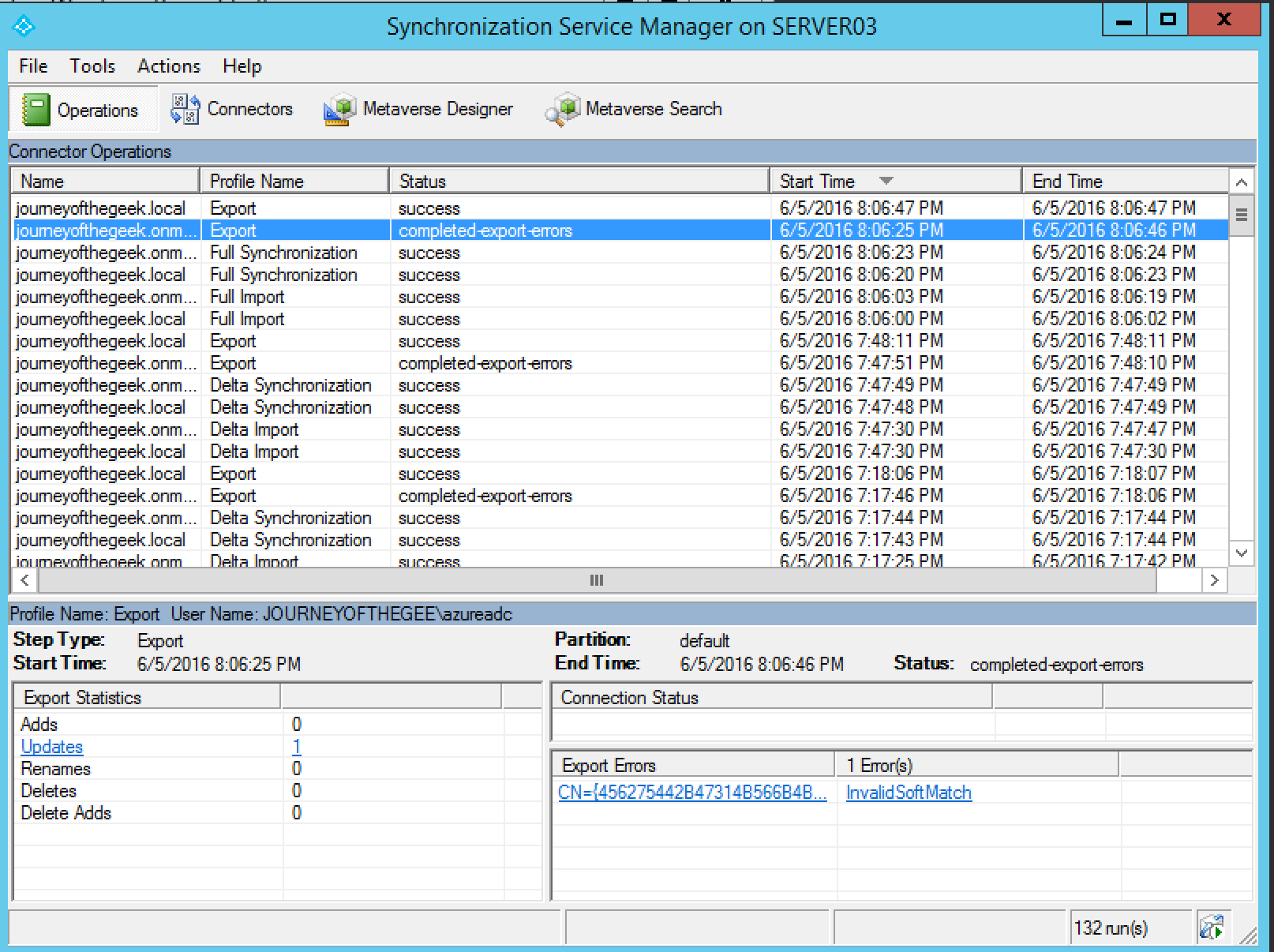This screenshot has width=1274, height=952.
Task: Click the status bar run icon
Action: coord(1211,927)
